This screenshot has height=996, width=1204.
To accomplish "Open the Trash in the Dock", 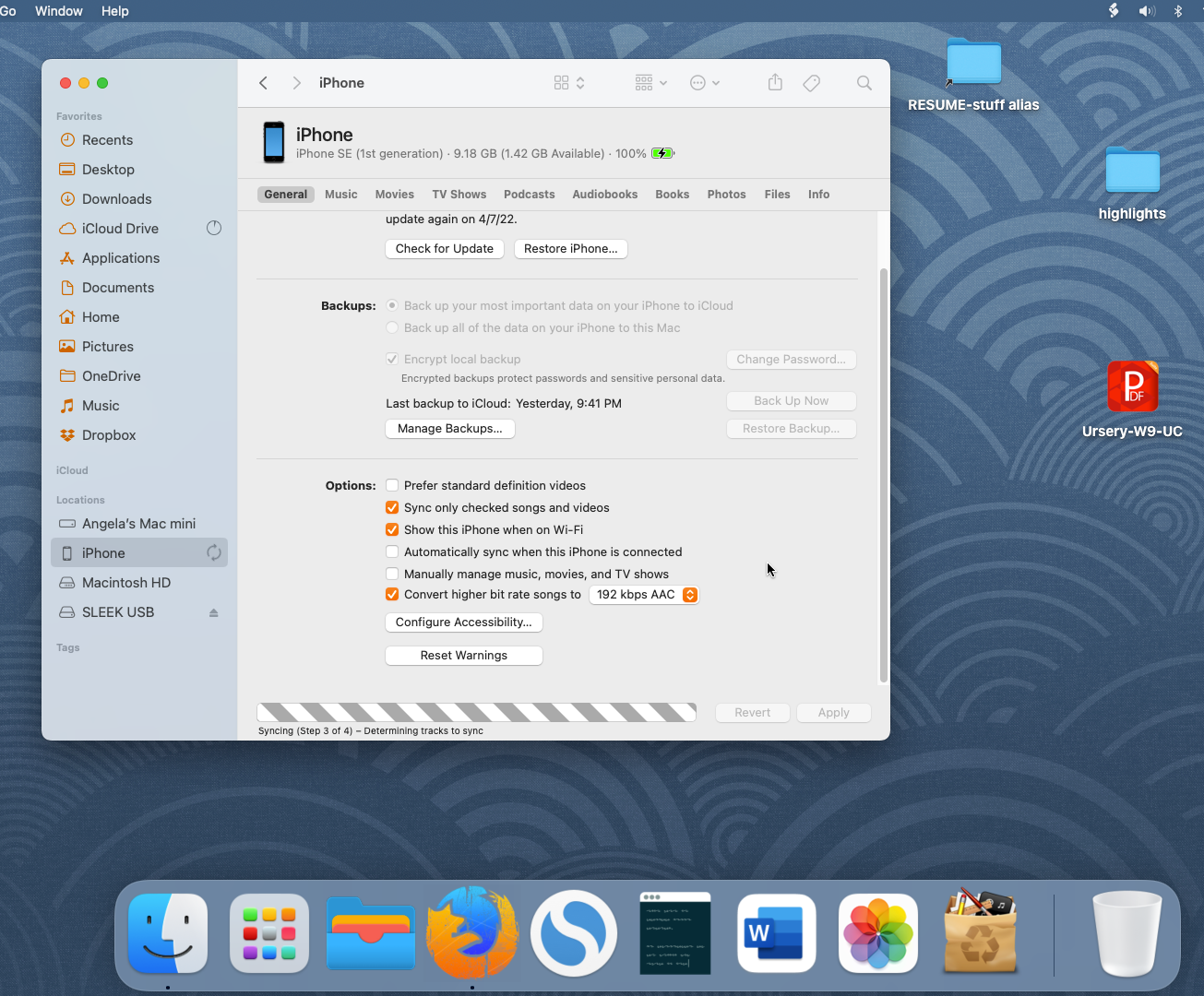I will (1127, 933).
